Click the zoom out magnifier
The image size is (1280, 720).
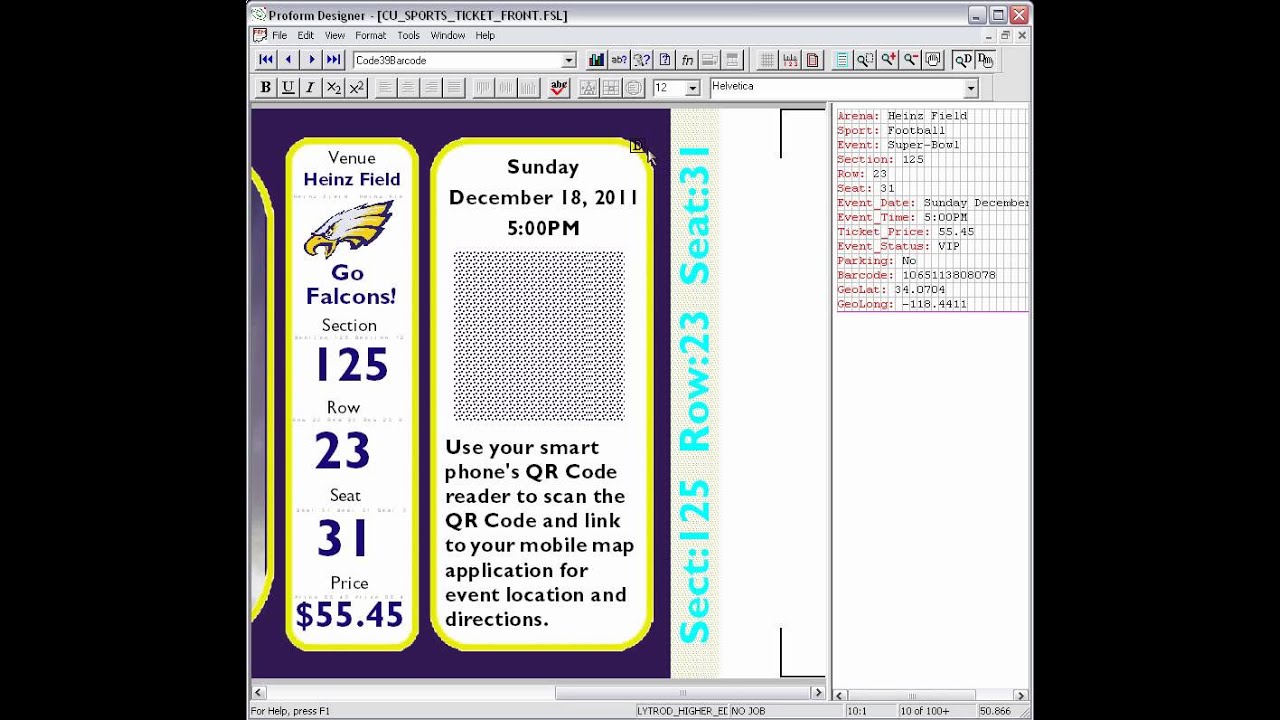tap(910, 60)
